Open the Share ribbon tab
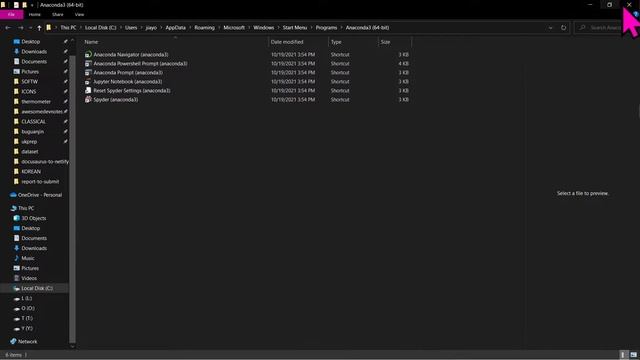Image resolution: width=640 pixels, height=360 pixels. coord(58,14)
